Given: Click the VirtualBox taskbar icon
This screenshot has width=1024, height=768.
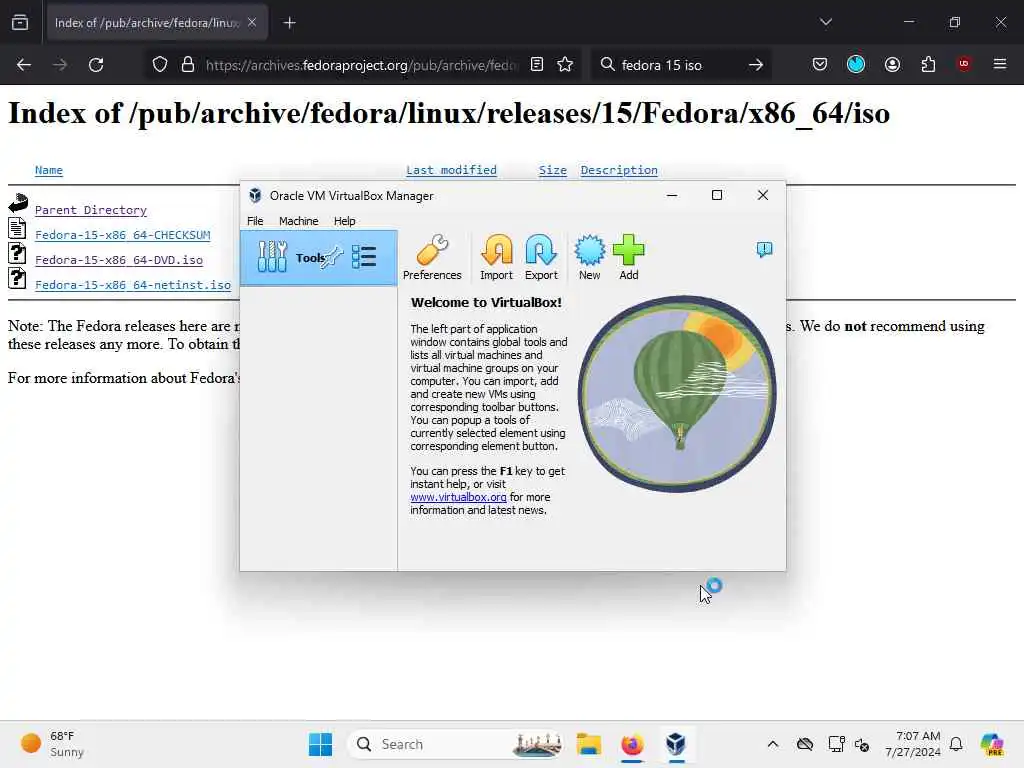Looking at the screenshot, I should coord(676,744).
